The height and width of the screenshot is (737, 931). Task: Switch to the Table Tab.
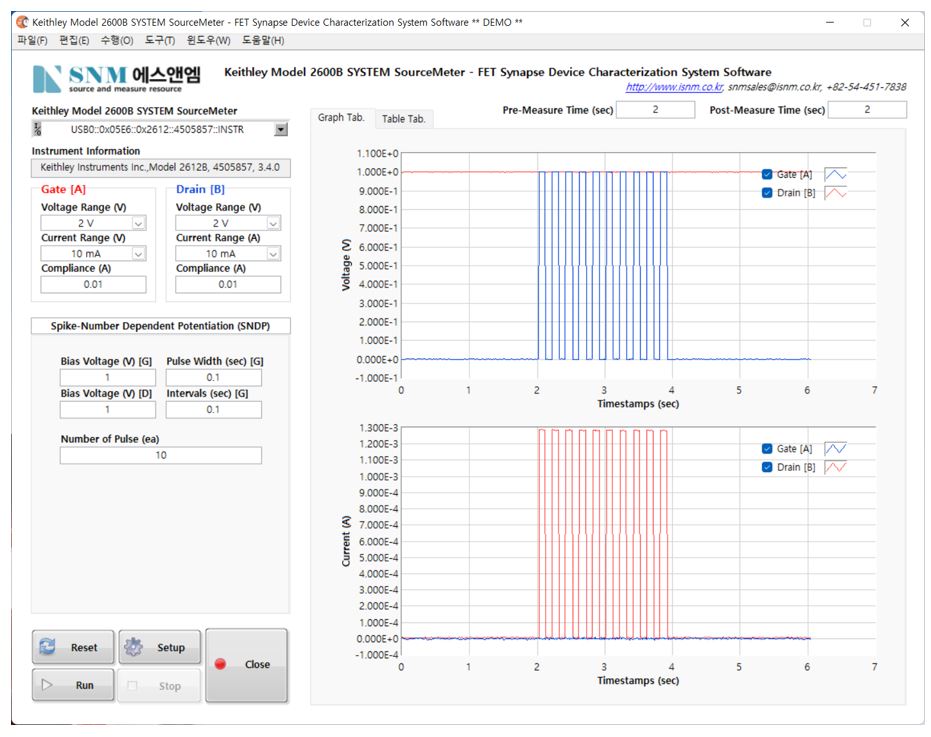(x=404, y=119)
